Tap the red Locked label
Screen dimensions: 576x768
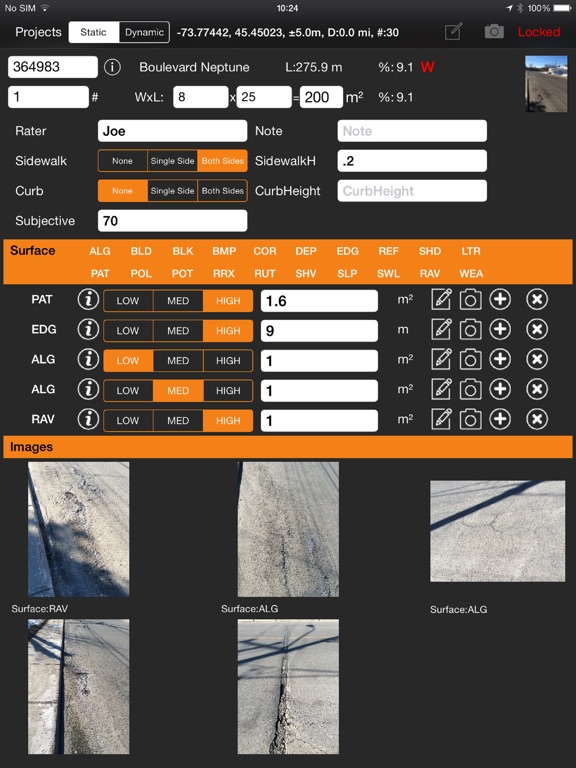[539, 32]
